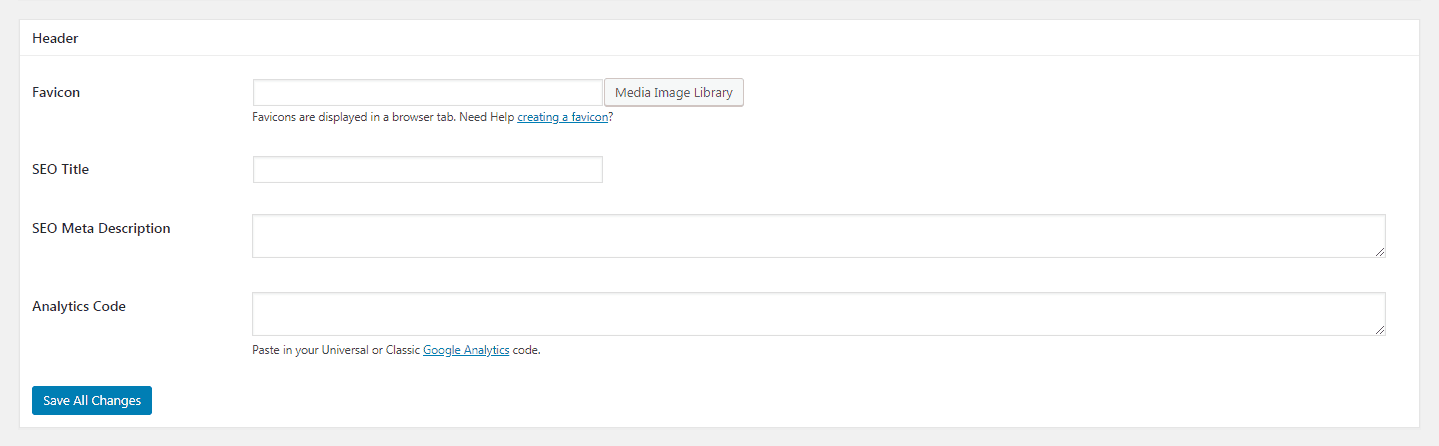Click inside the SEO Meta Description textarea
Viewport: 1439px width, 446px height.
[x=819, y=236]
